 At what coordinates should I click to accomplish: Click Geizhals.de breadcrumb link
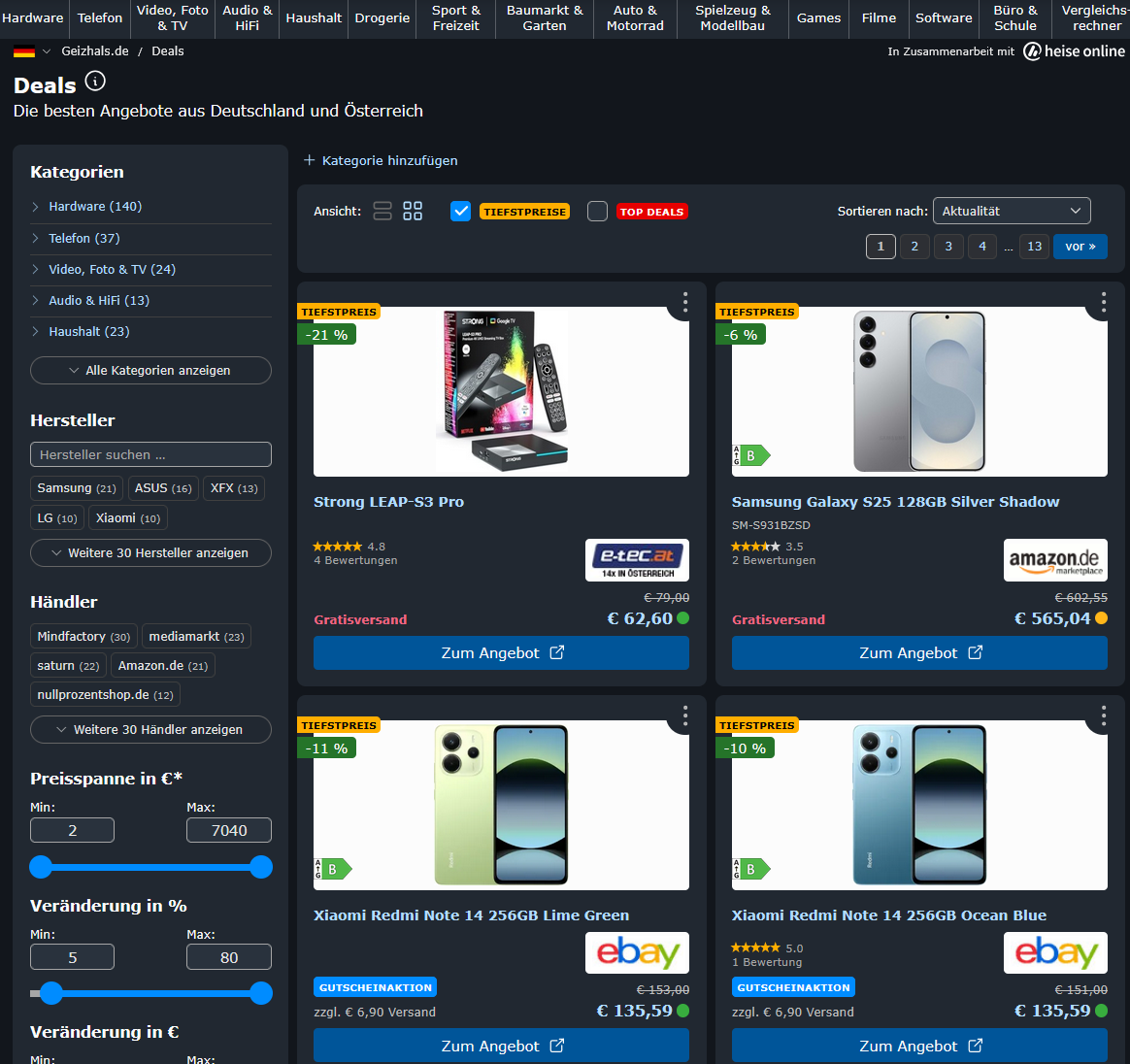tap(95, 51)
